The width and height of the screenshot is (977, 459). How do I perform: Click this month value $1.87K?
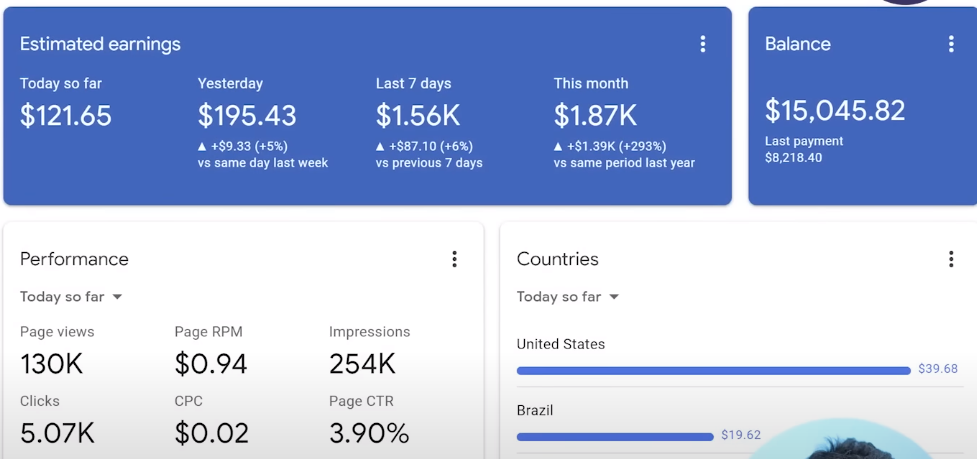point(596,116)
